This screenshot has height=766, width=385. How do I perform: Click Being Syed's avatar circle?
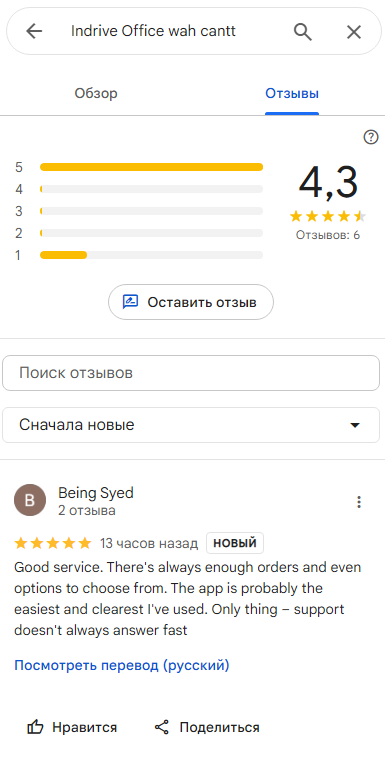click(30, 500)
